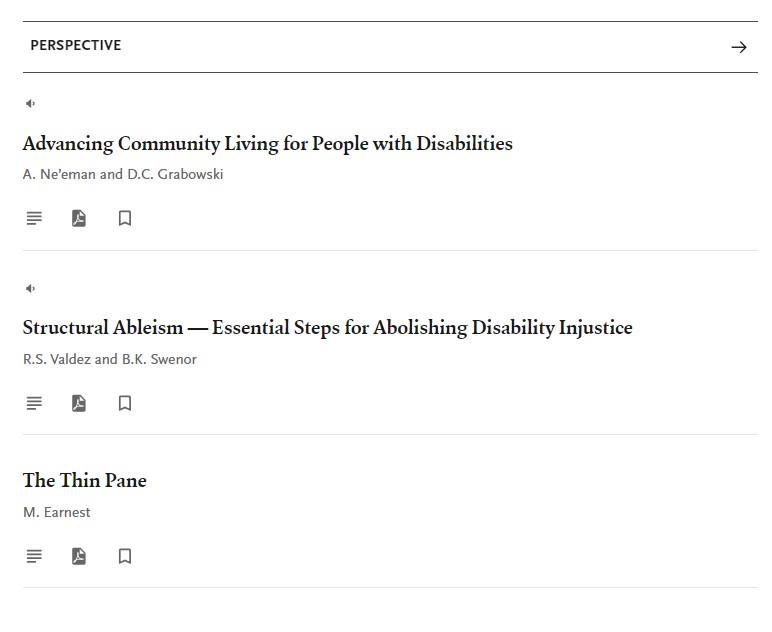Open full text of Structural Ableism article
Image resolution: width=772 pixels, height=632 pixels.
coord(34,403)
